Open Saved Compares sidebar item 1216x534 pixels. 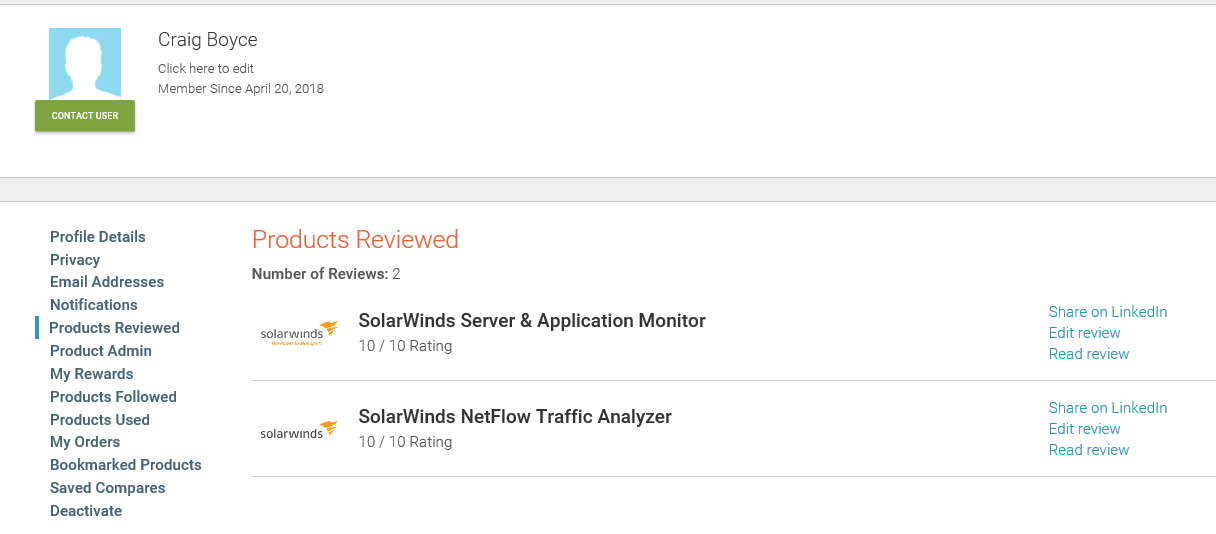coord(108,488)
